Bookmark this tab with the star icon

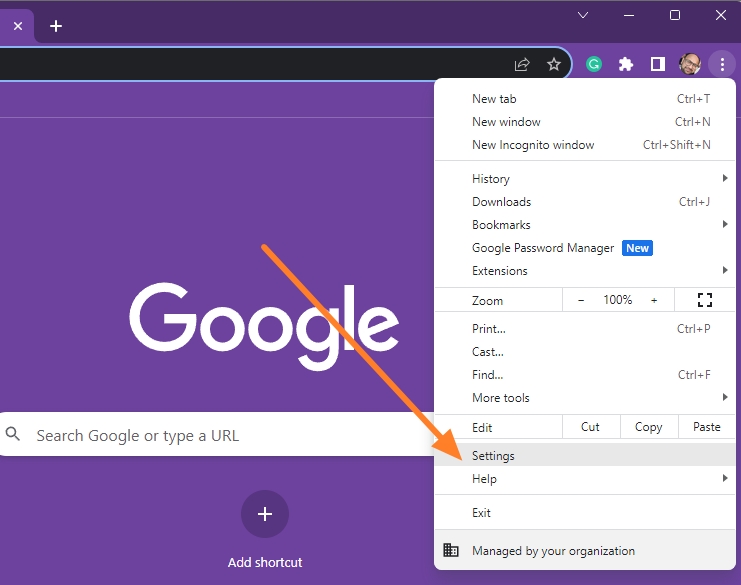(x=553, y=64)
